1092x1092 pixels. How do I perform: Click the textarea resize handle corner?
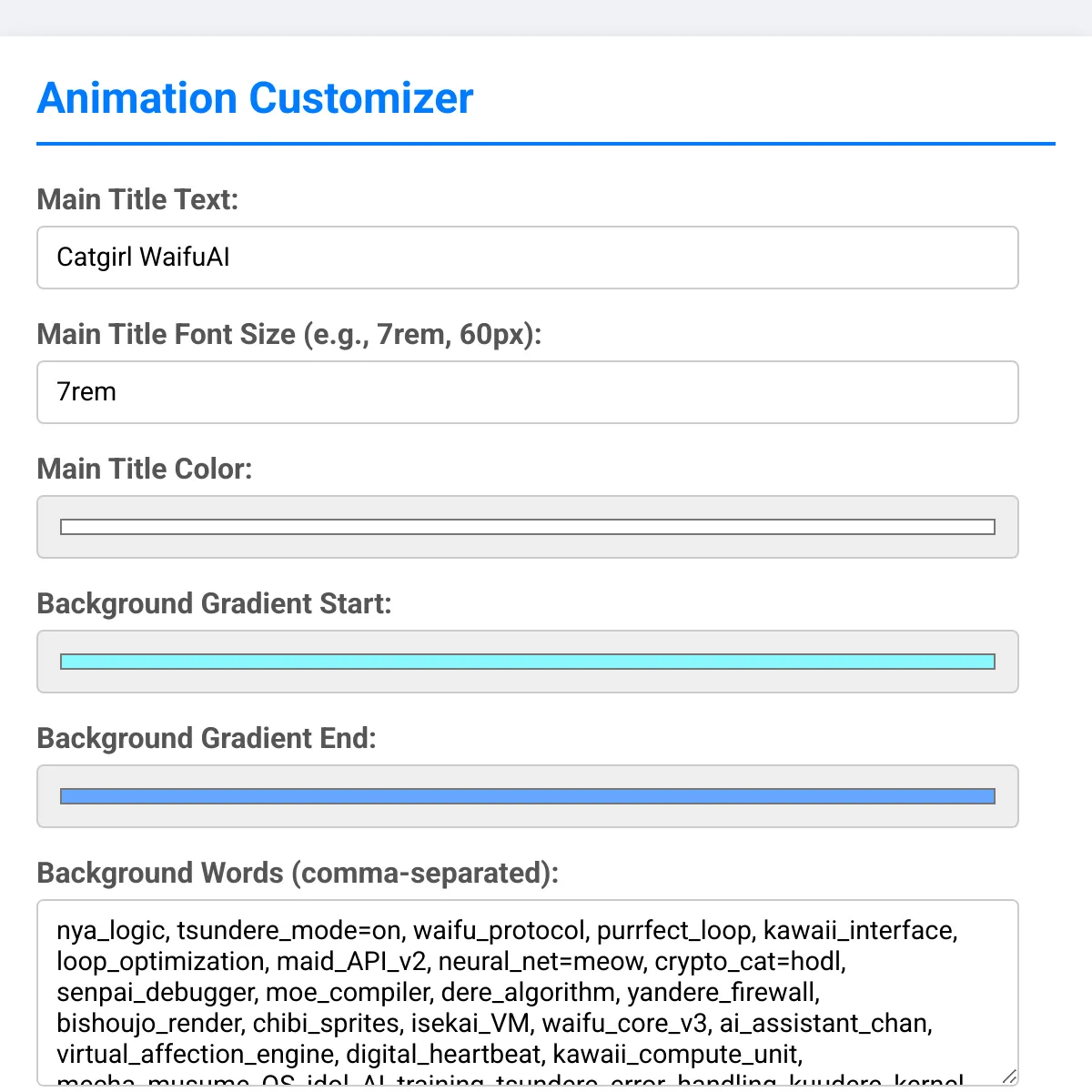(x=1008, y=1077)
